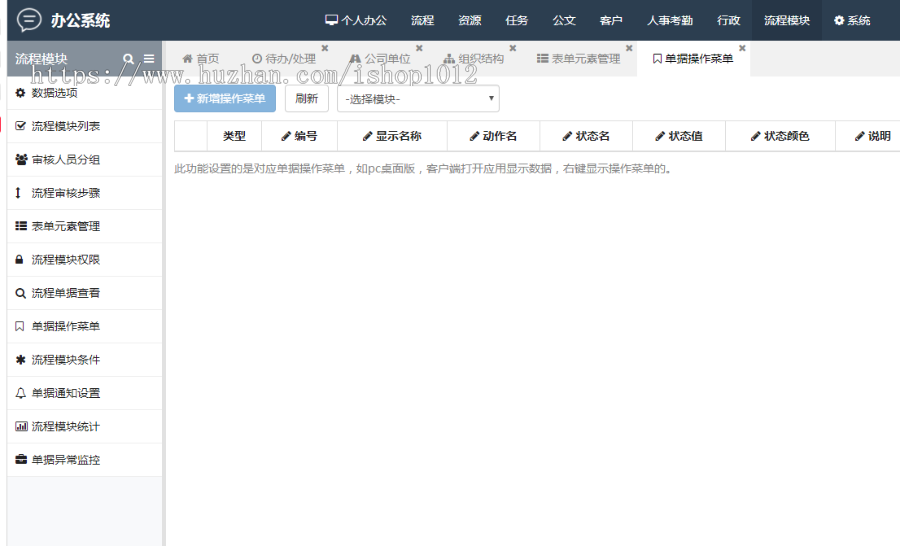This screenshot has width=900, height=546.
Task: Click the pencil icon in 说明 column header
Action: click(859, 136)
